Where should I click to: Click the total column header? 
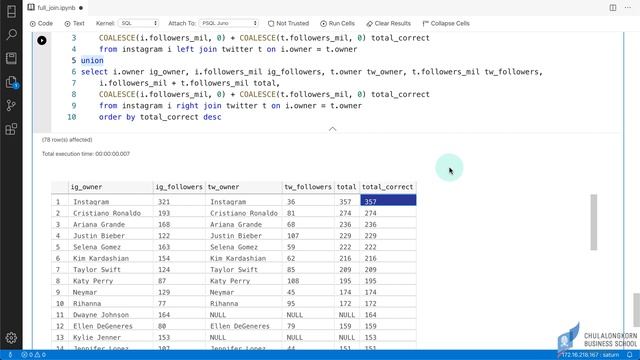point(347,187)
